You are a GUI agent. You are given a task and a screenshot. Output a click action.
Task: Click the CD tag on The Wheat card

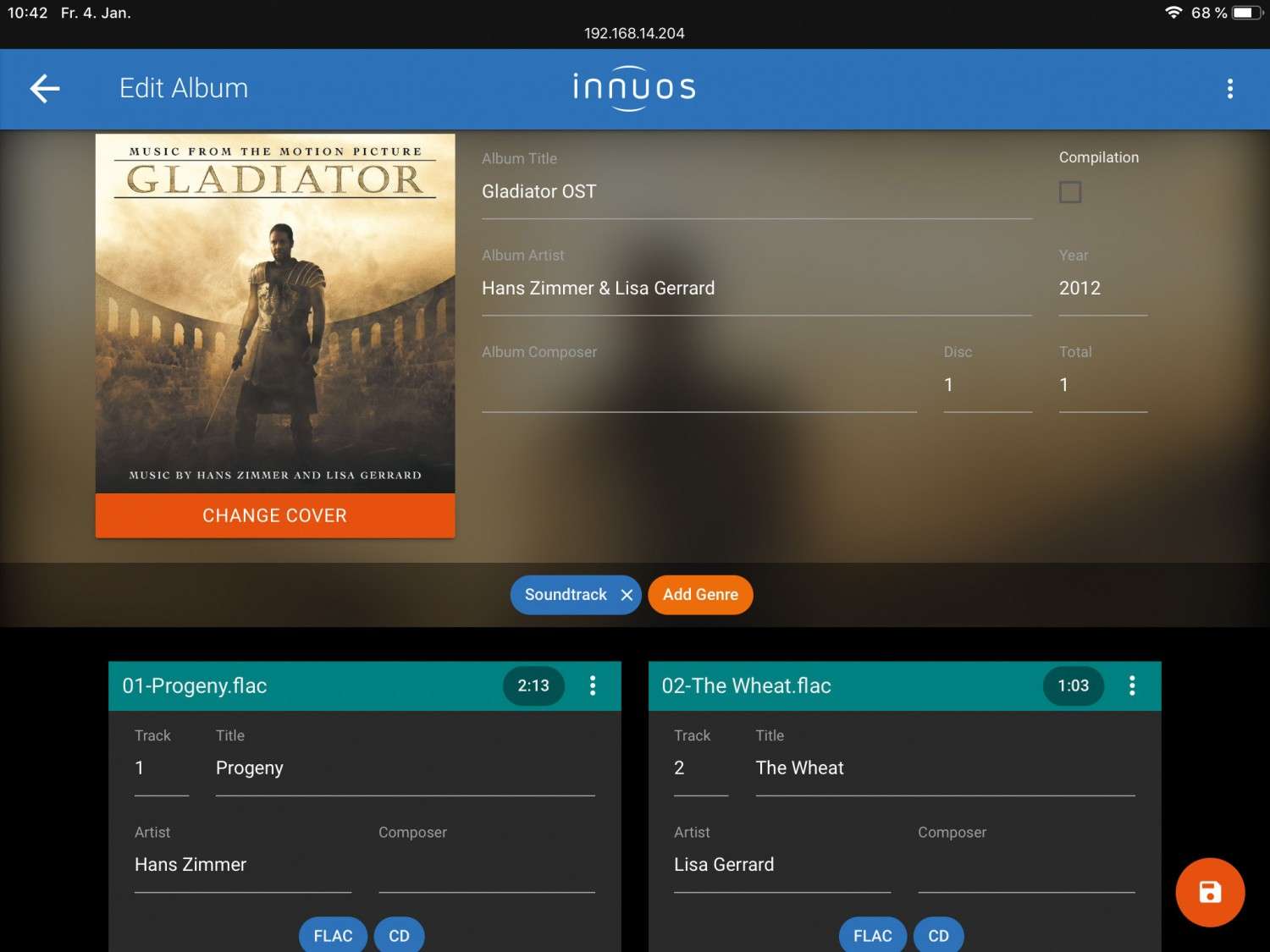(x=938, y=935)
